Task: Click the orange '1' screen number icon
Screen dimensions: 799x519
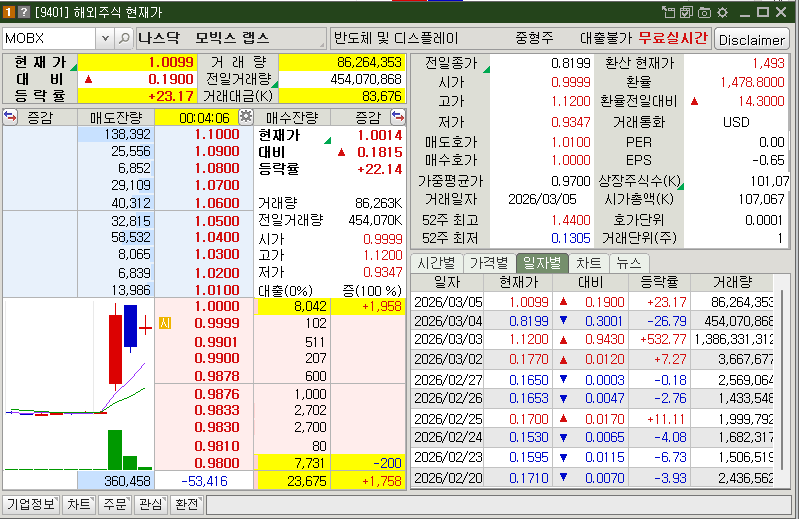Action: click(x=9, y=12)
